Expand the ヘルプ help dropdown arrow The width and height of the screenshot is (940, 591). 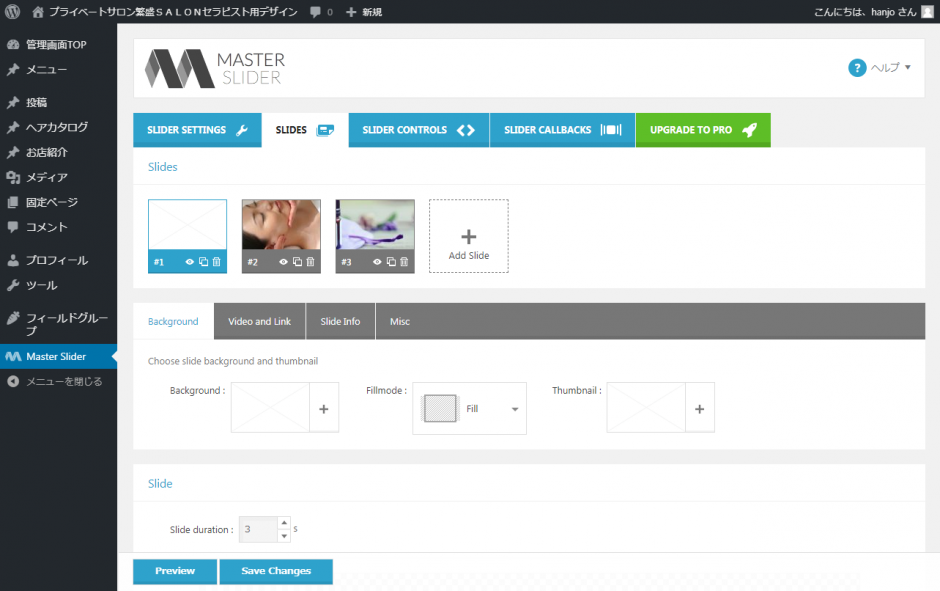[908, 68]
